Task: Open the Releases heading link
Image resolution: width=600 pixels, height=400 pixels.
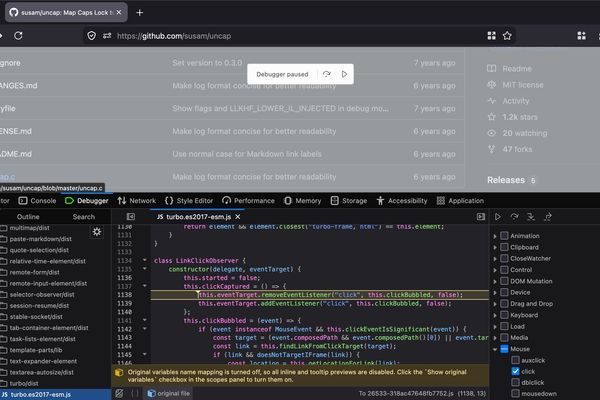Action: point(506,180)
